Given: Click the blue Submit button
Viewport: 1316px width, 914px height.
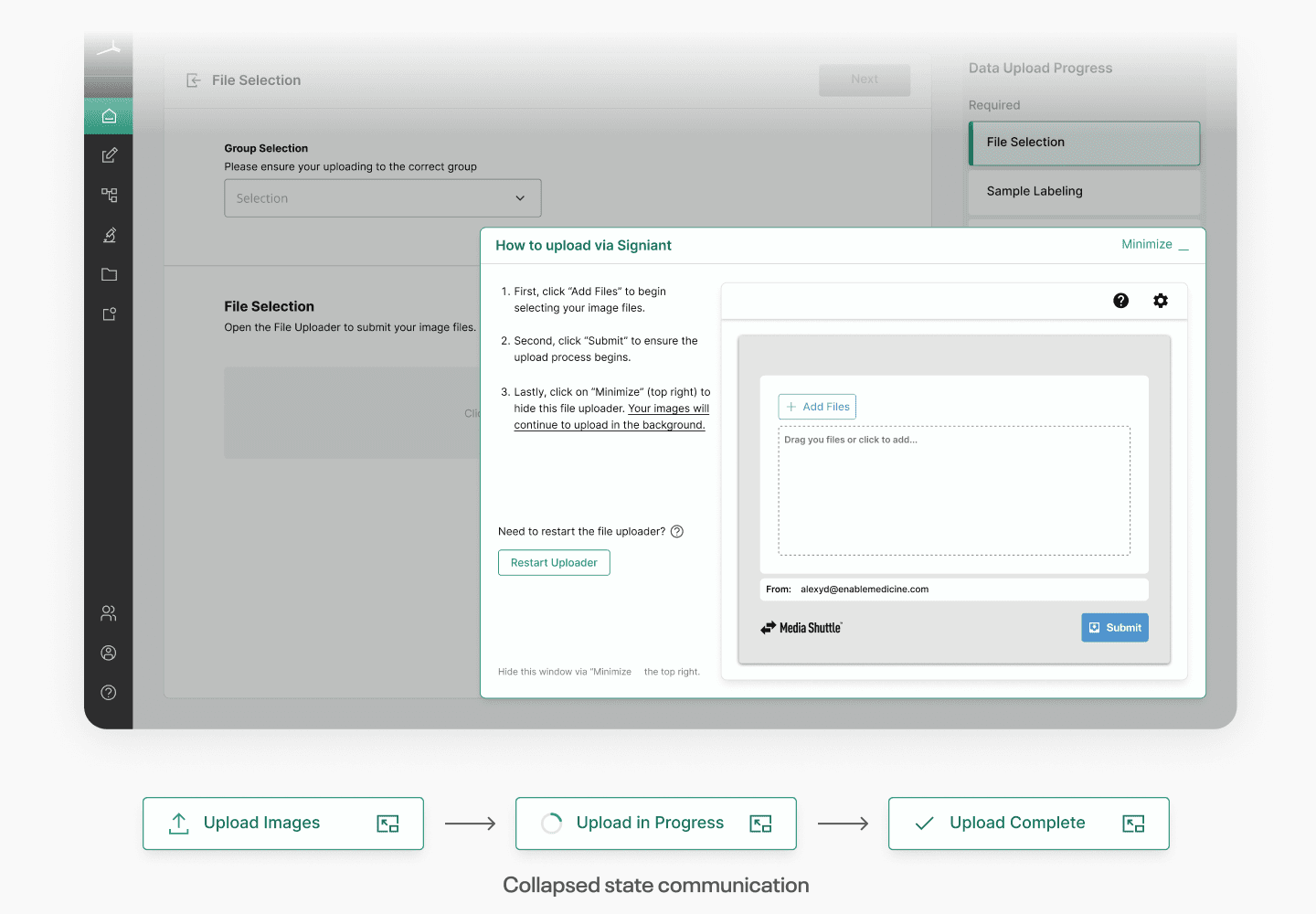Looking at the screenshot, I should point(1115,628).
